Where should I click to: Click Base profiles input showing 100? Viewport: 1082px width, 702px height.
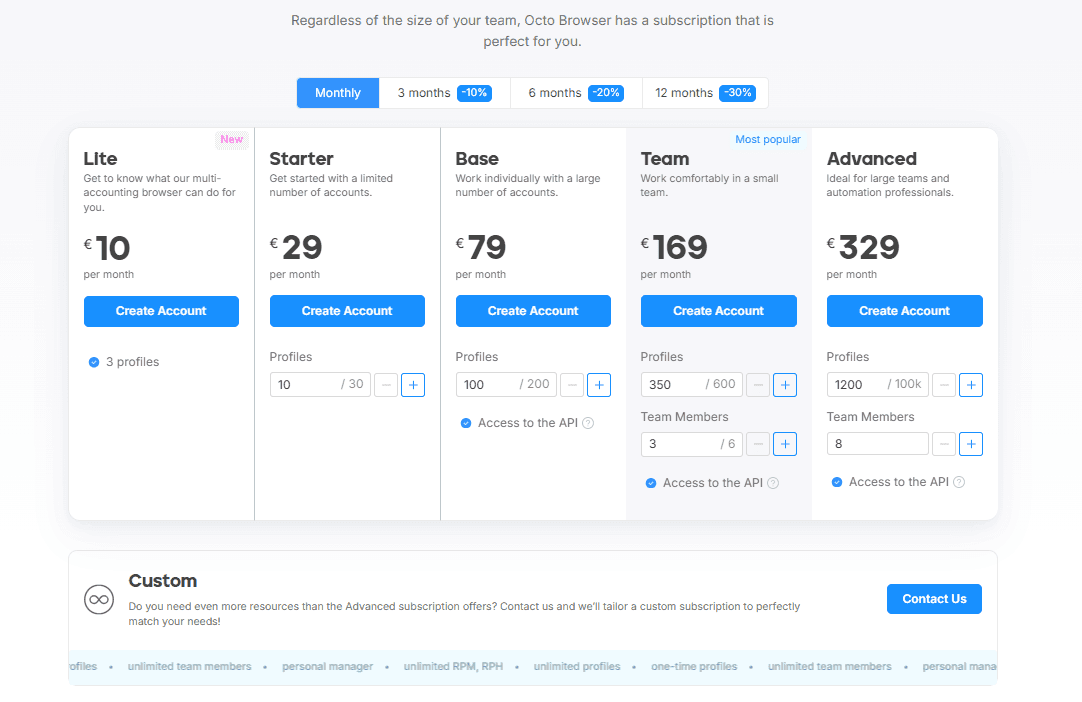(506, 384)
